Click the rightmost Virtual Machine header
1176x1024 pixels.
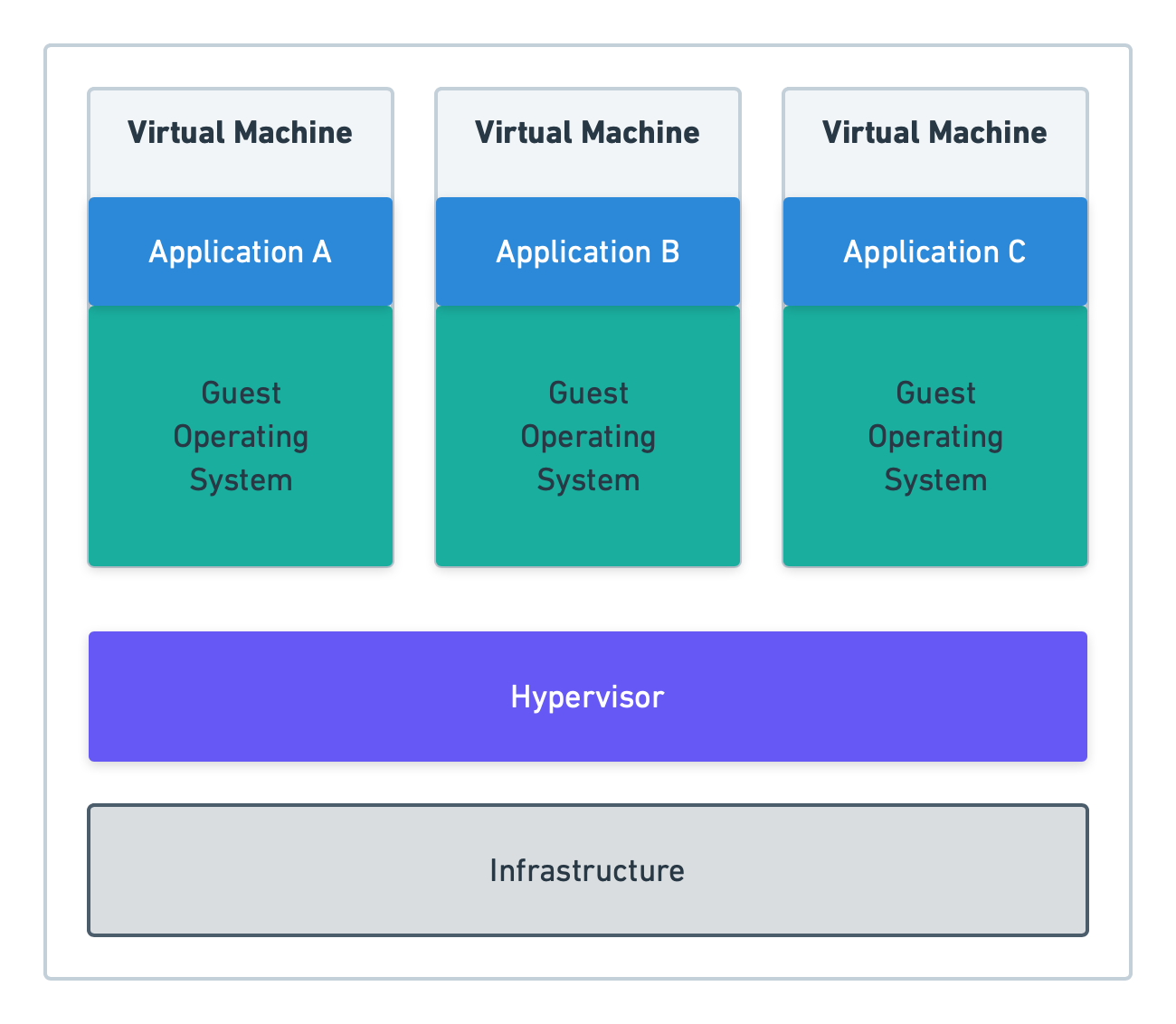(934, 132)
